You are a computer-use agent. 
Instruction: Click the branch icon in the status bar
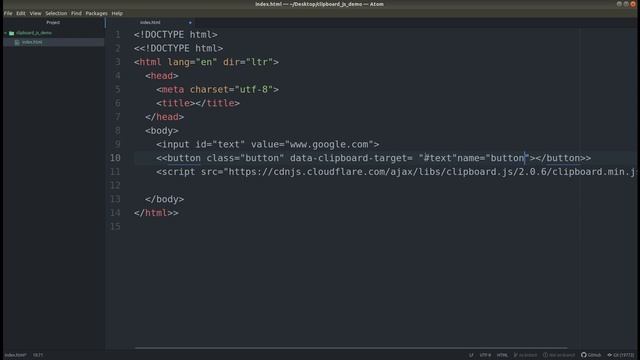[x=516, y=355]
